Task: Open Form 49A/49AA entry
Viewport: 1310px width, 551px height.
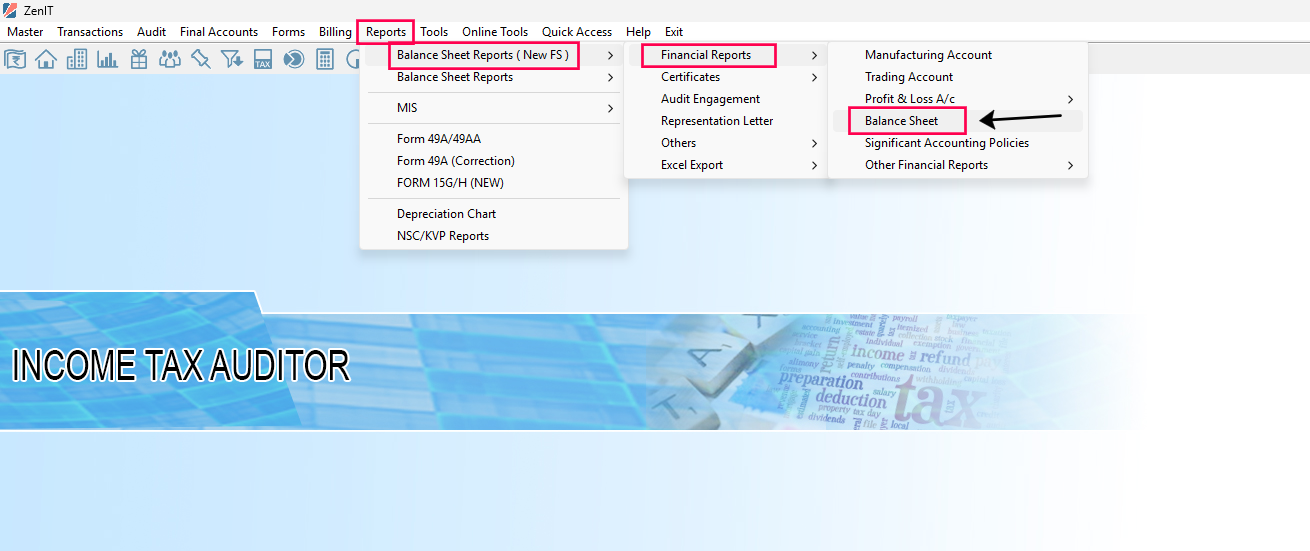Action: 439,139
